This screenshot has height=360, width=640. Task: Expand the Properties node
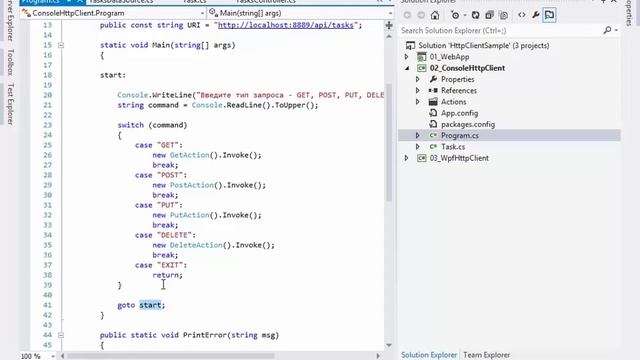tap(418, 79)
